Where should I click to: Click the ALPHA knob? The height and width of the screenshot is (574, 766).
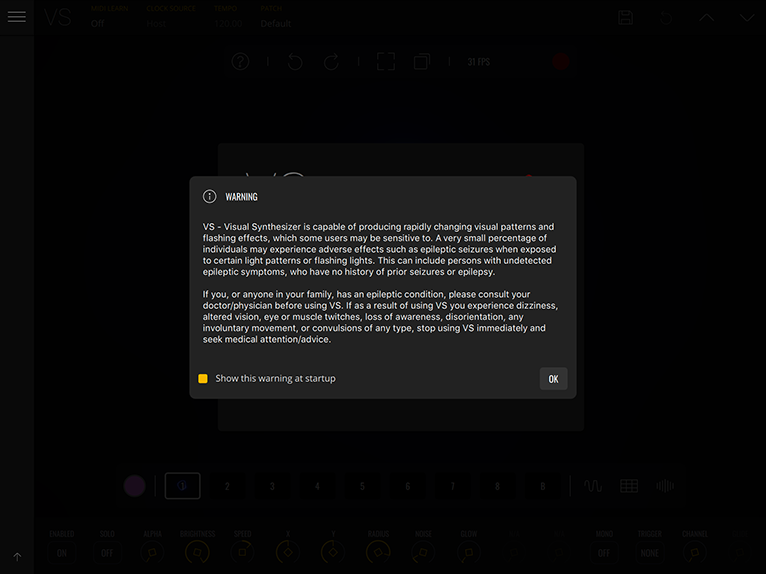pos(152,553)
